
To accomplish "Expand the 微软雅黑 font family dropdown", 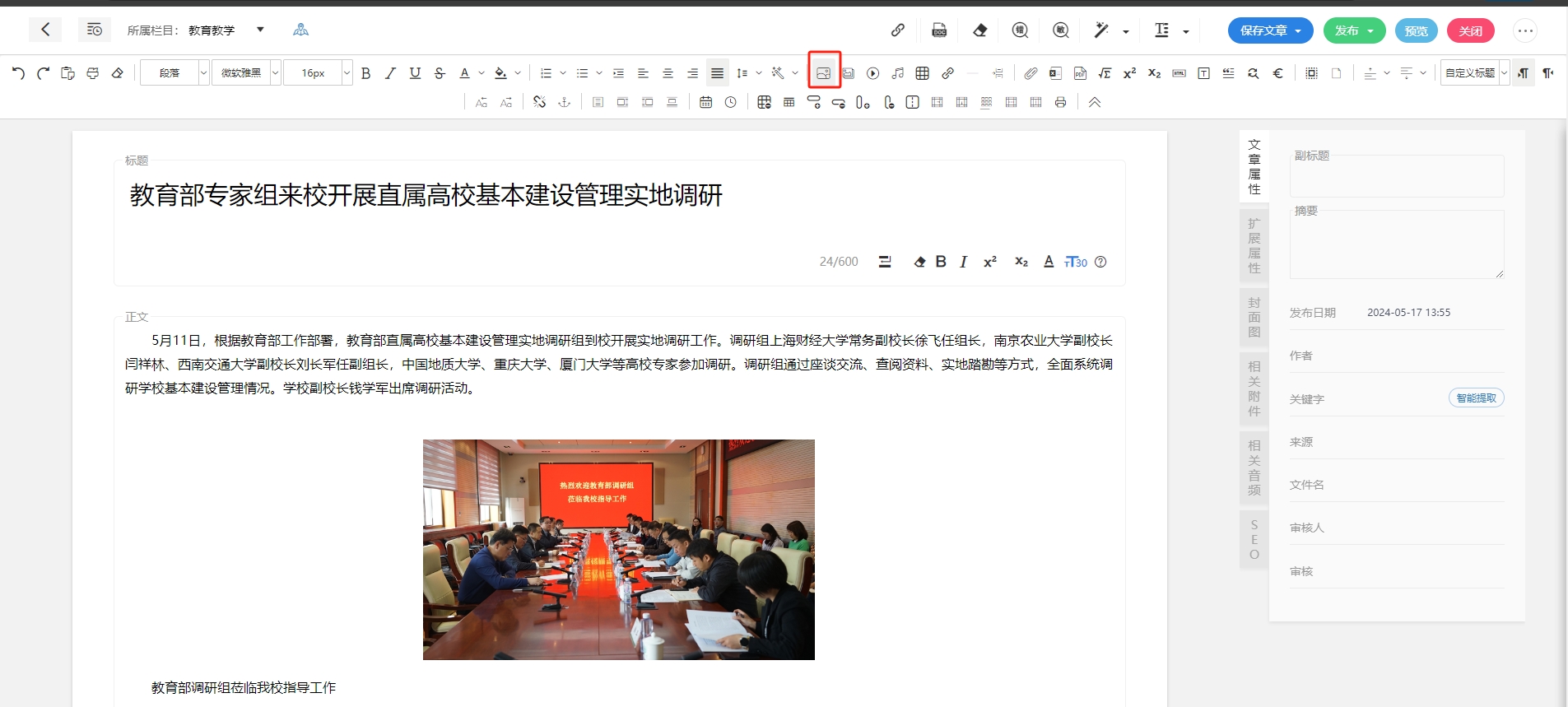I will click(x=275, y=73).
